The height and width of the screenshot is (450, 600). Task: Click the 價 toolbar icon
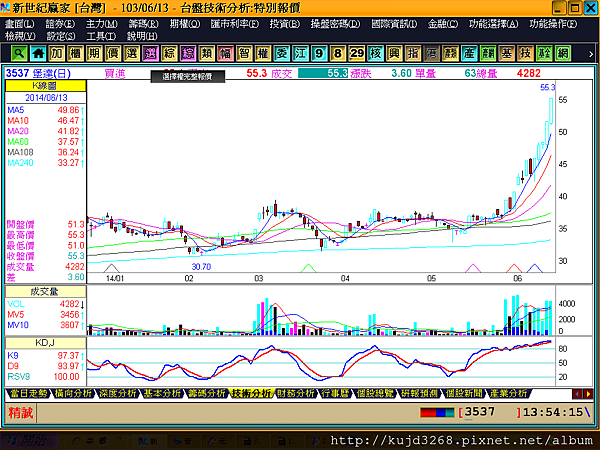pyautogui.click(x=113, y=53)
